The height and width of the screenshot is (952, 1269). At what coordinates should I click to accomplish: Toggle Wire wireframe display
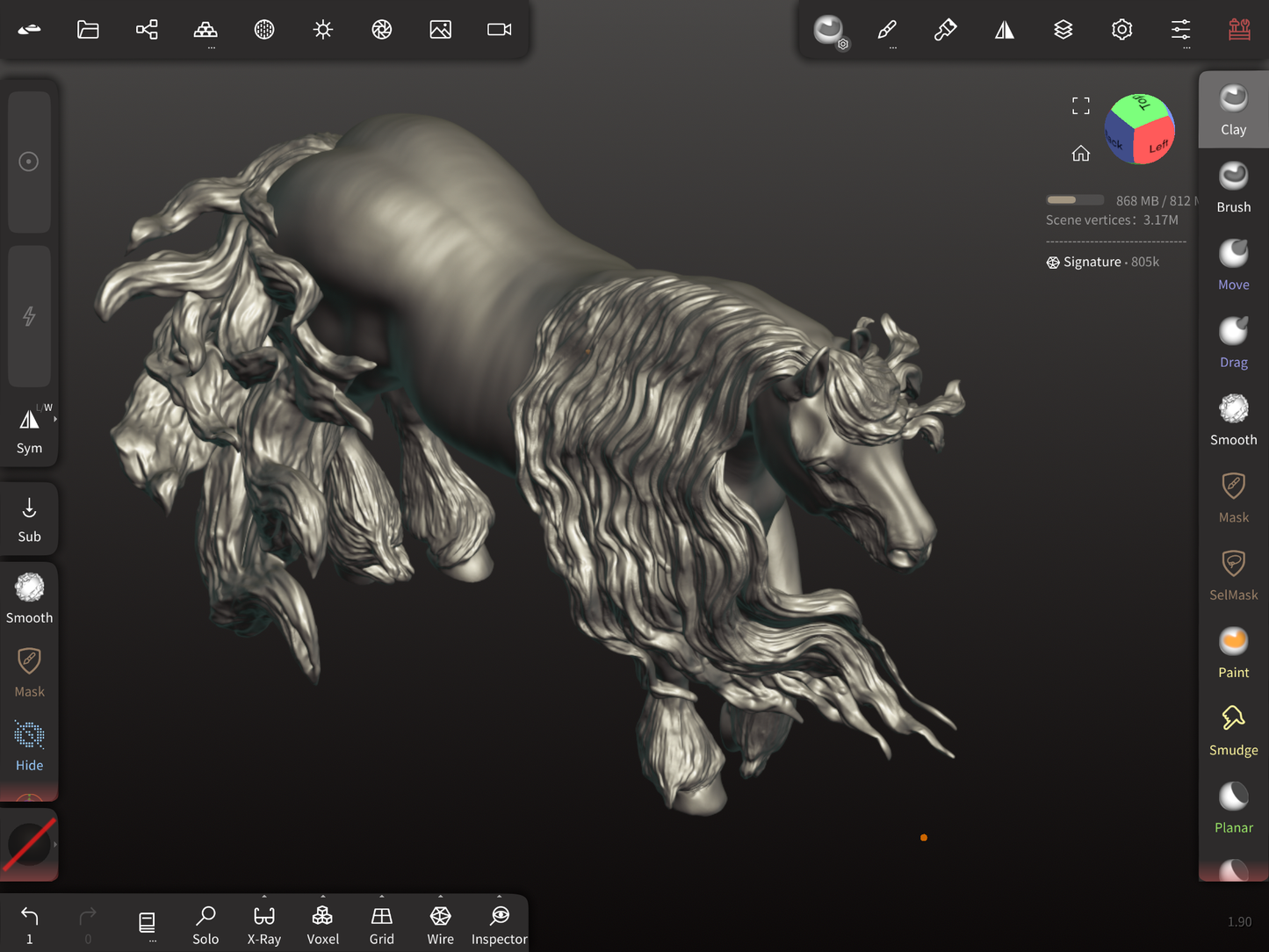pyautogui.click(x=440, y=925)
